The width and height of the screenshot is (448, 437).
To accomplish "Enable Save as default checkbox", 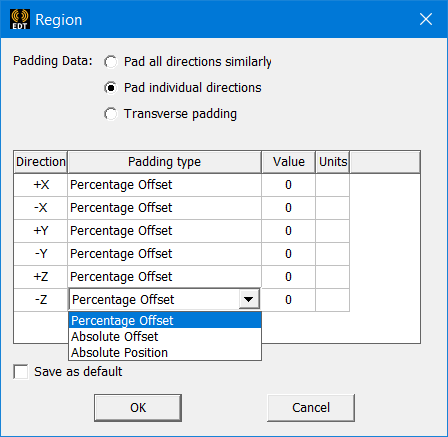I will (21, 371).
